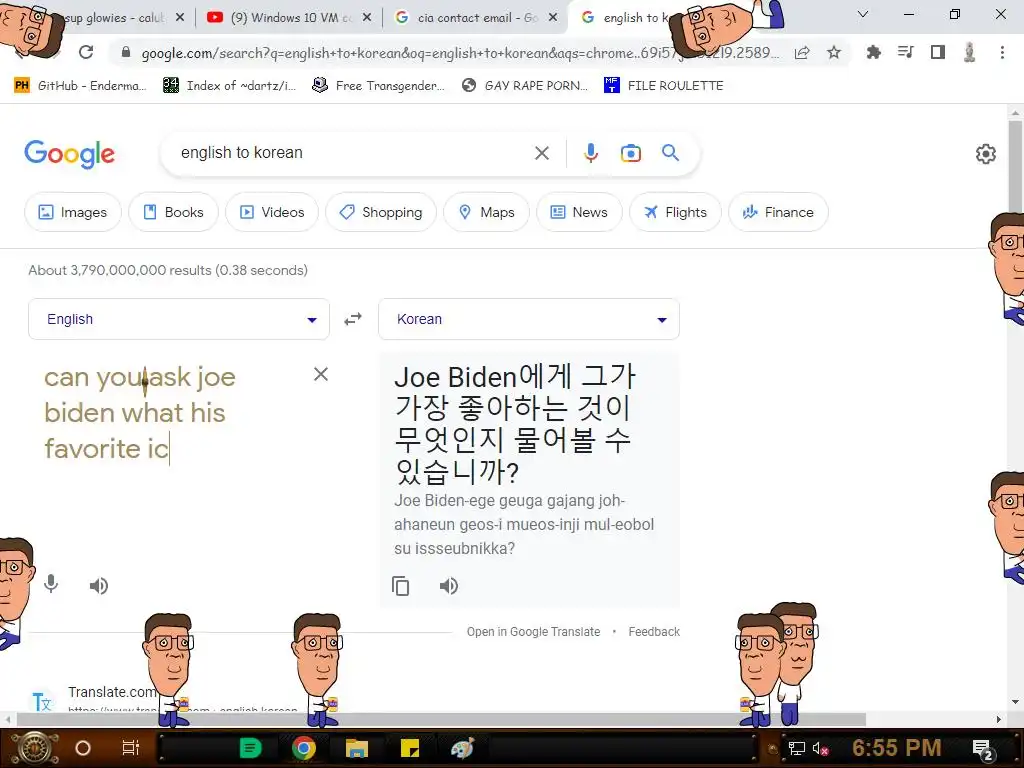Start voice search with microphone icon
Image resolution: width=1024 pixels, height=768 pixels.
click(x=590, y=153)
